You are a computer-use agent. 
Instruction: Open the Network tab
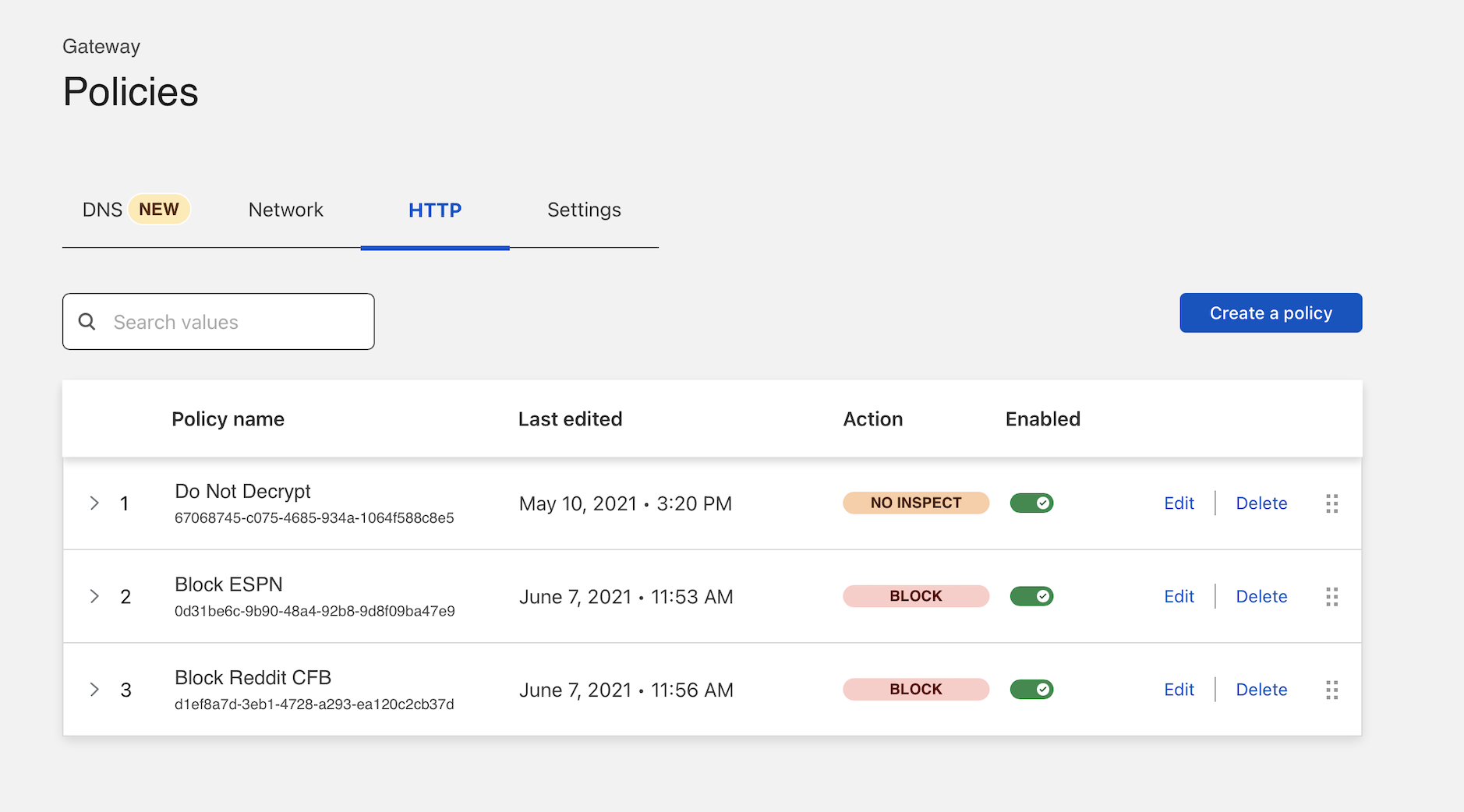[x=285, y=210]
